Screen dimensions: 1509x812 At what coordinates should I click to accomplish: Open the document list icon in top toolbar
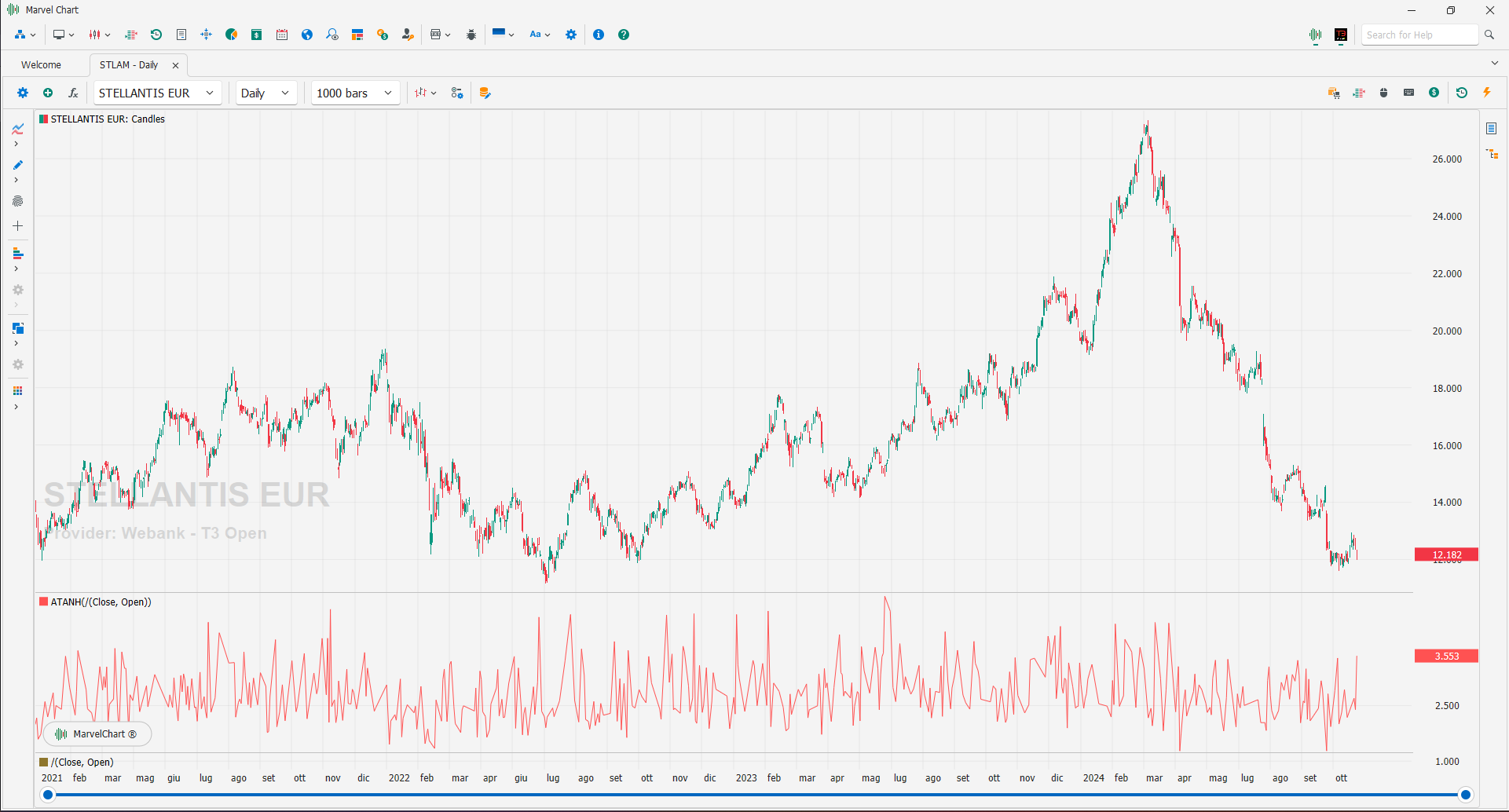pyautogui.click(x=181, y=35)
